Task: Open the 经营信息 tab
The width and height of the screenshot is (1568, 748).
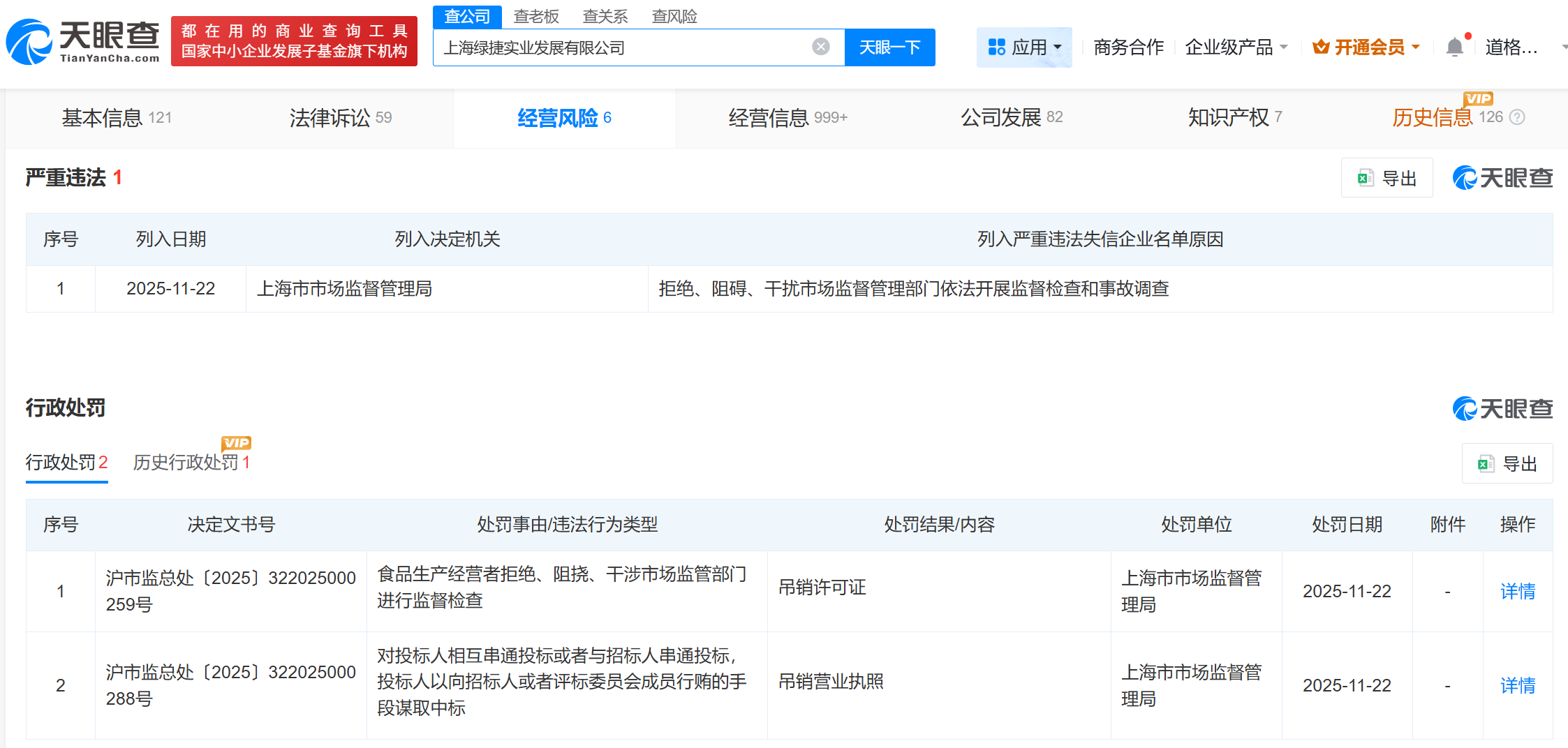Action: click(x=787, y=117)
